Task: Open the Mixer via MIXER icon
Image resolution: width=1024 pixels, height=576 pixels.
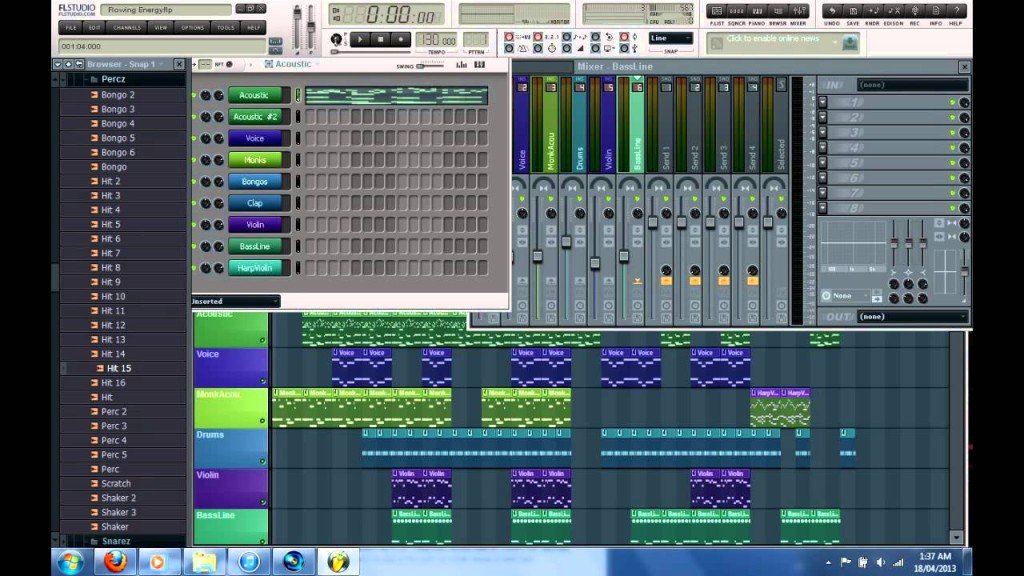Action: coord(799,10)
